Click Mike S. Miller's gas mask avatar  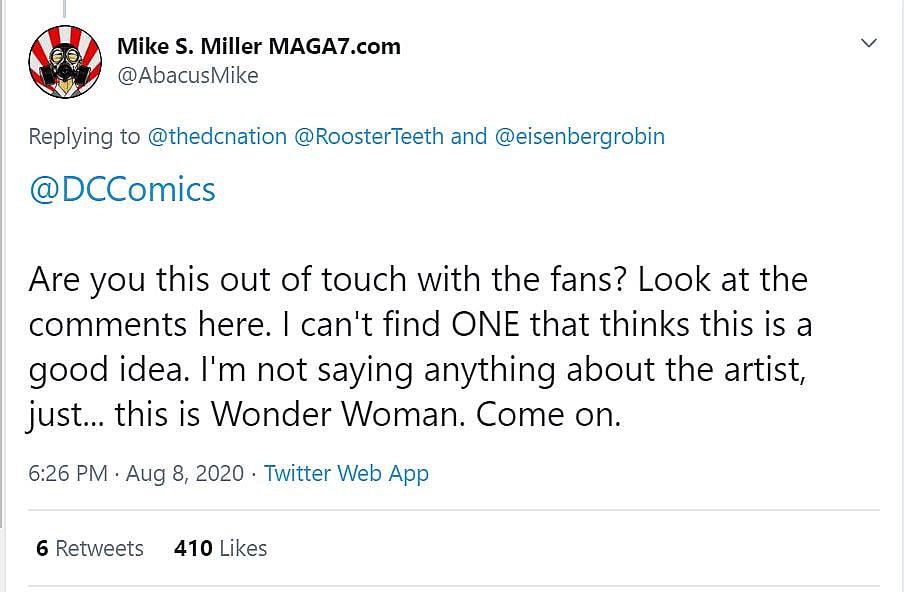pos(65,61)
